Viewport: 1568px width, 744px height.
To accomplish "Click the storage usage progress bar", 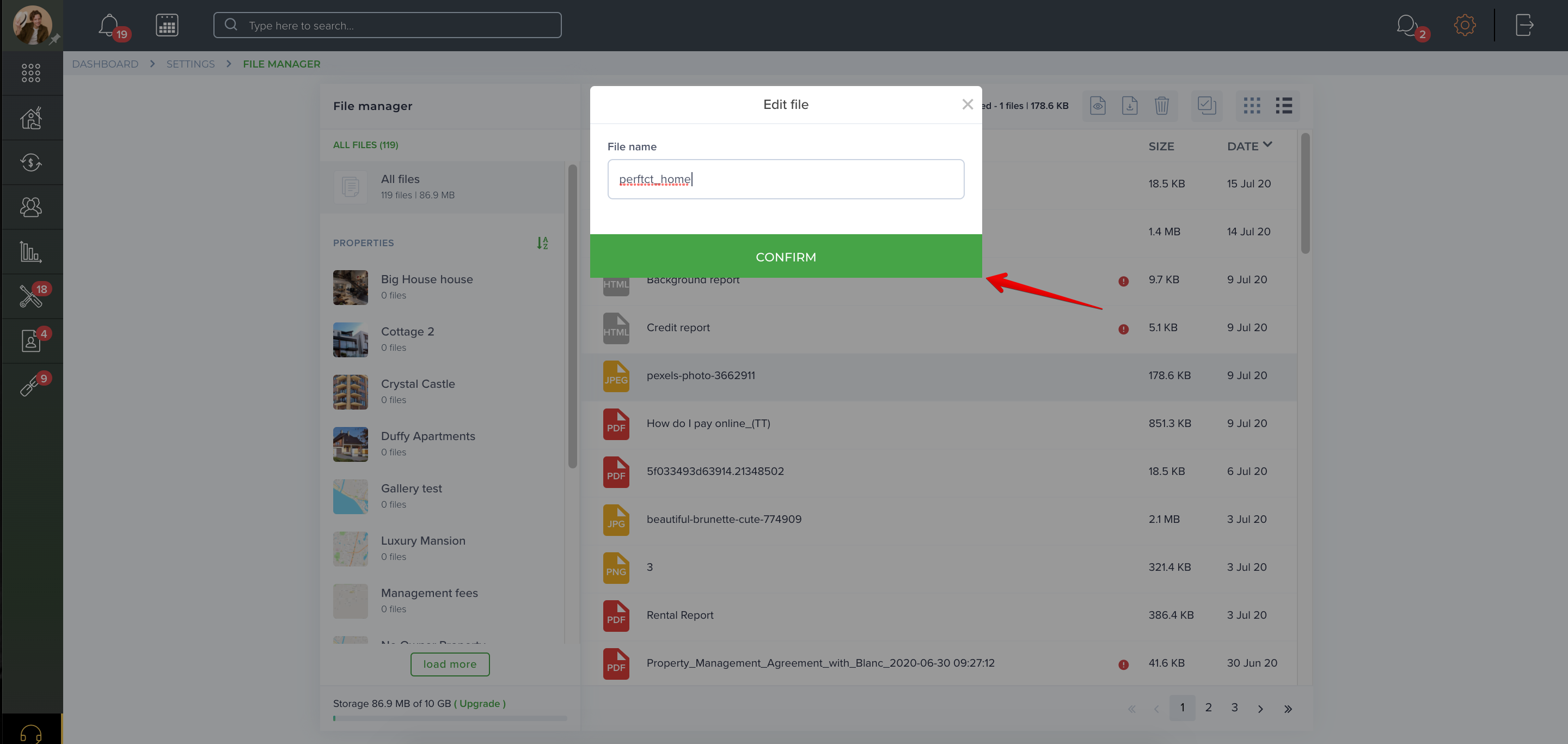I will coord(450,718).
